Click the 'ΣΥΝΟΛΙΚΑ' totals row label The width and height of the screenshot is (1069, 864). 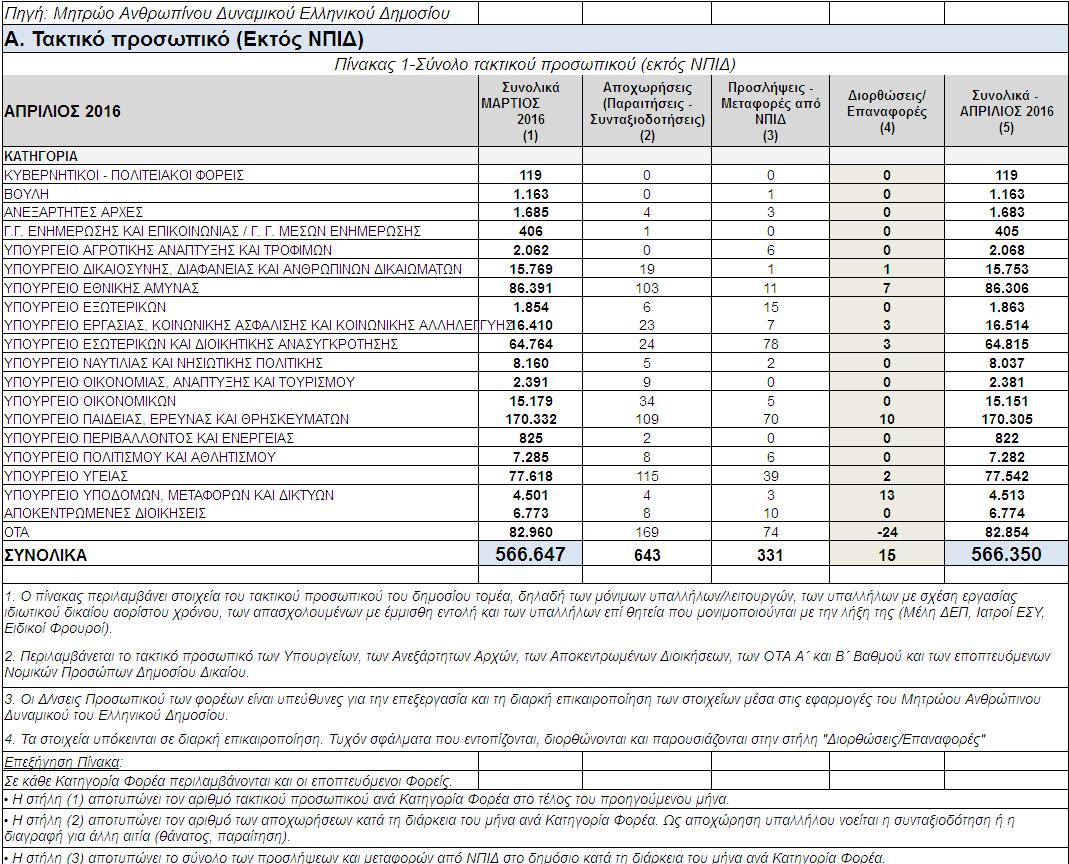tap(45, 555)
